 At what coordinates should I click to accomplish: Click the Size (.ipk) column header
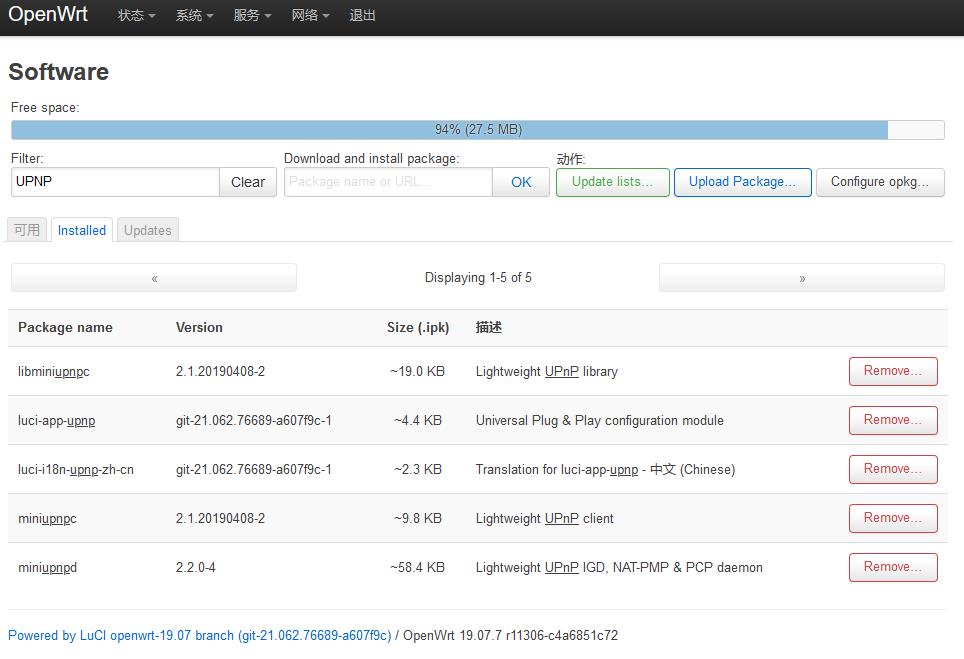418,327
